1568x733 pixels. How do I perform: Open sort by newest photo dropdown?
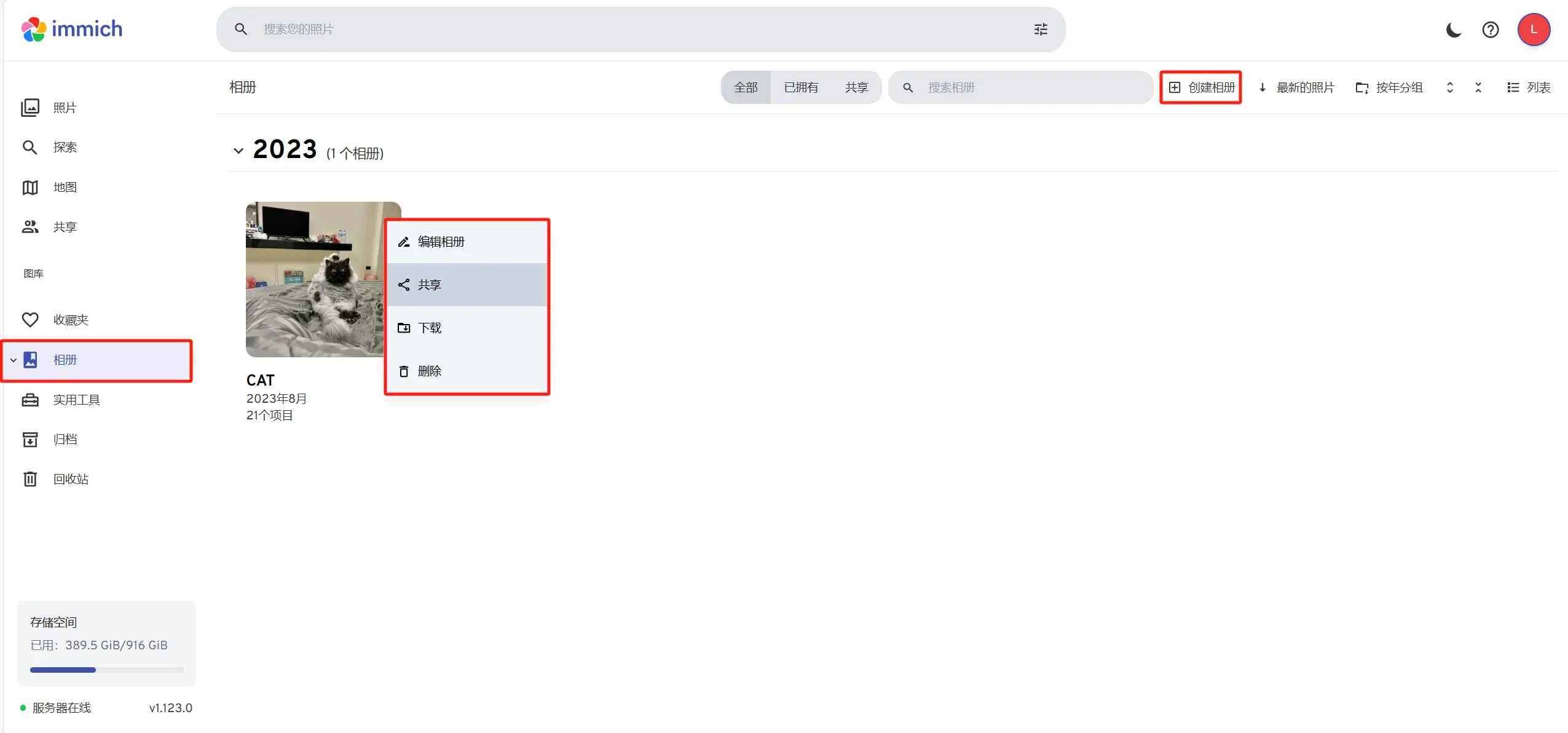click(1296, 87)
